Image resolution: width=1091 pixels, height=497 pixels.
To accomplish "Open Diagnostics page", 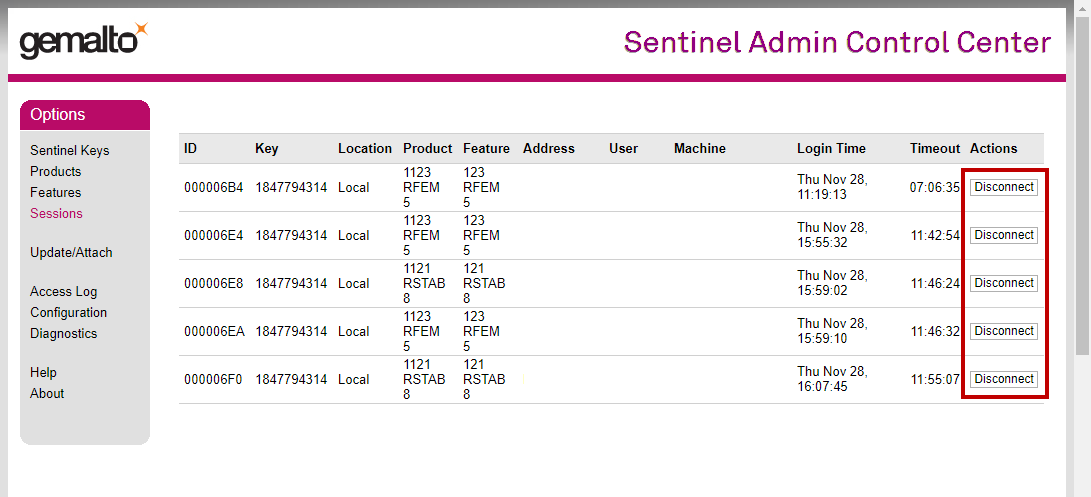I will pos(63,334).
